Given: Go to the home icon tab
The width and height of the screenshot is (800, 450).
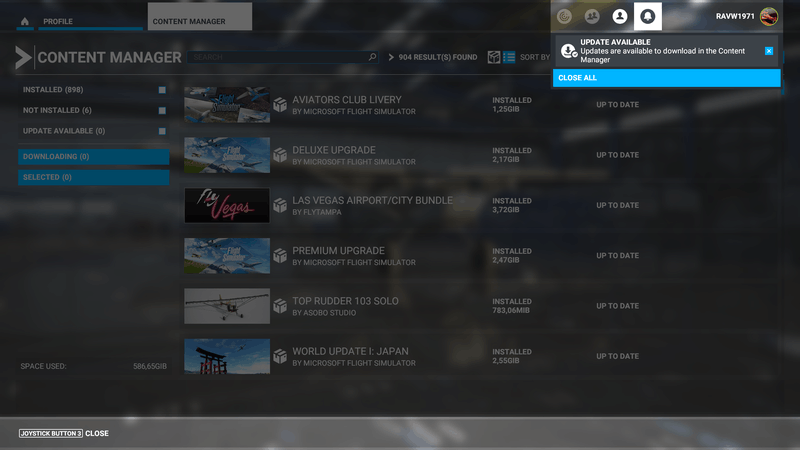Looking at the screenshot, I should point(24,21).
